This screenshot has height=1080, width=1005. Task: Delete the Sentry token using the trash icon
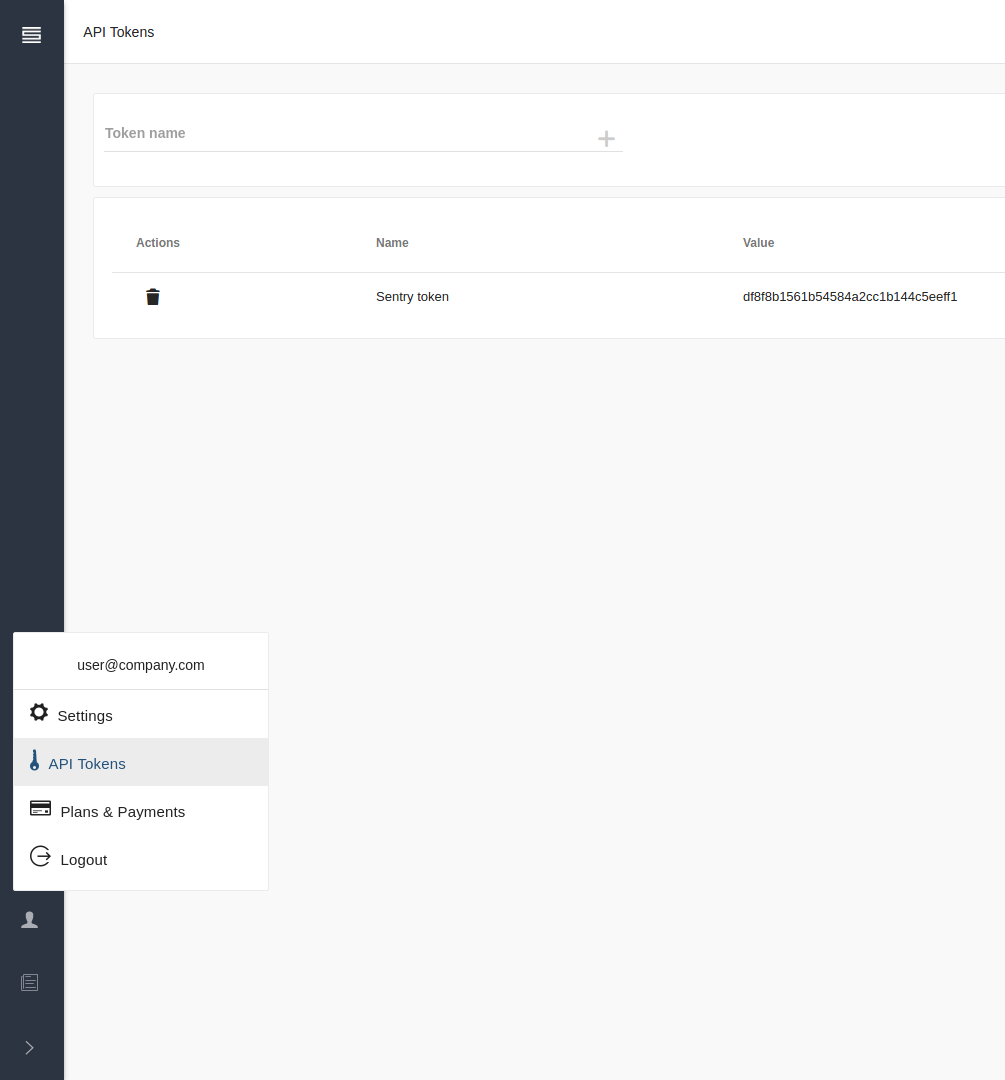(x=152, y=296)
